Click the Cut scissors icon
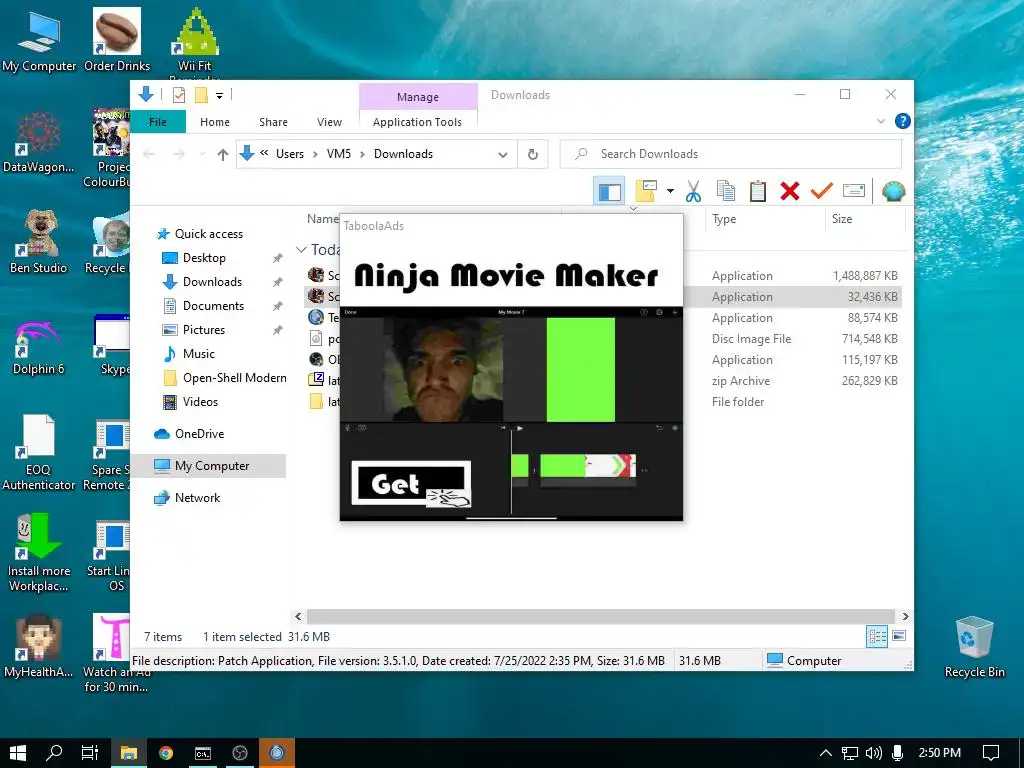The image size is (1024, 768). click(x=693, y=191)
